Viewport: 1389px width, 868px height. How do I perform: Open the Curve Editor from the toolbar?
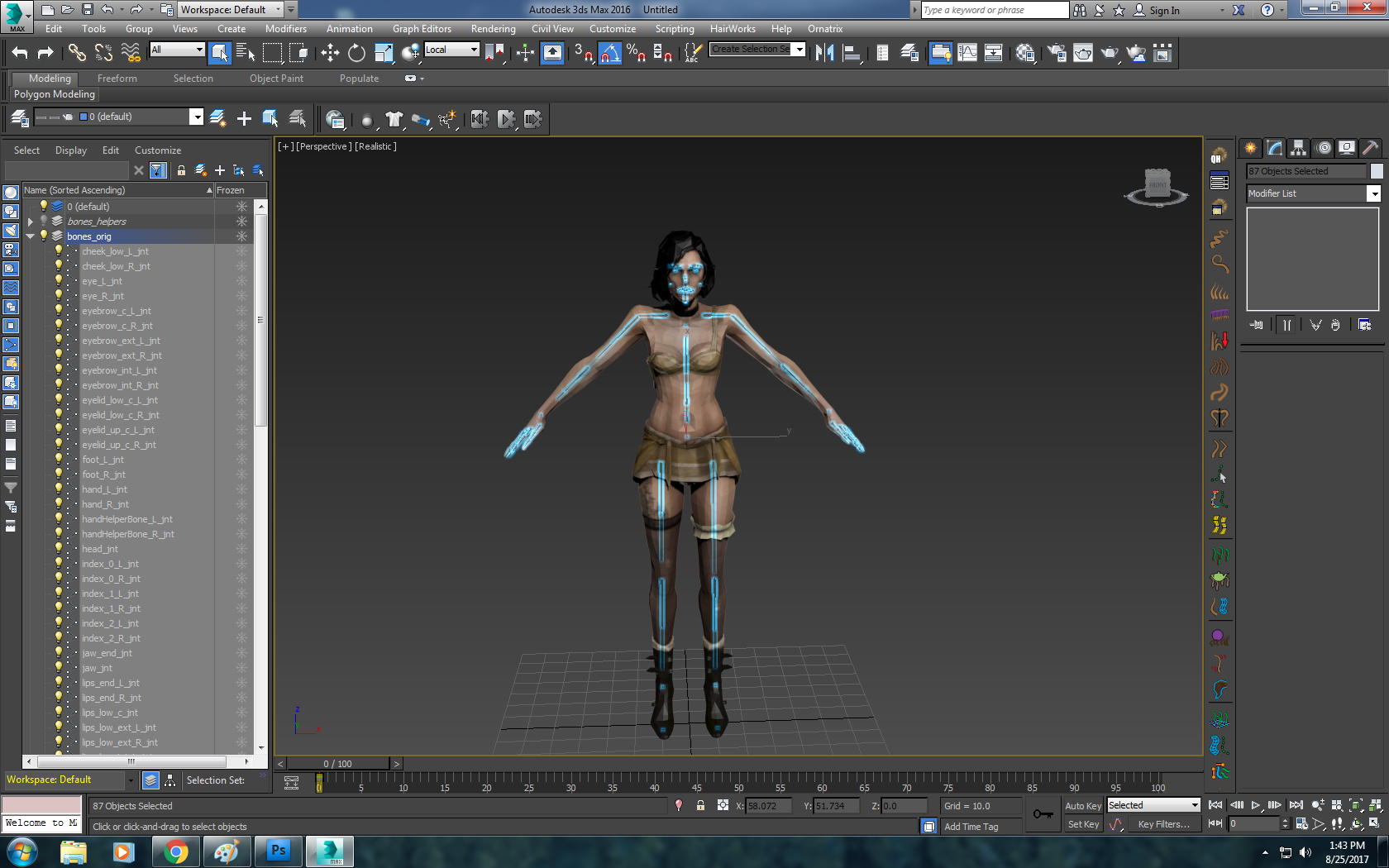pyautogui.click(x=967, y=53)
